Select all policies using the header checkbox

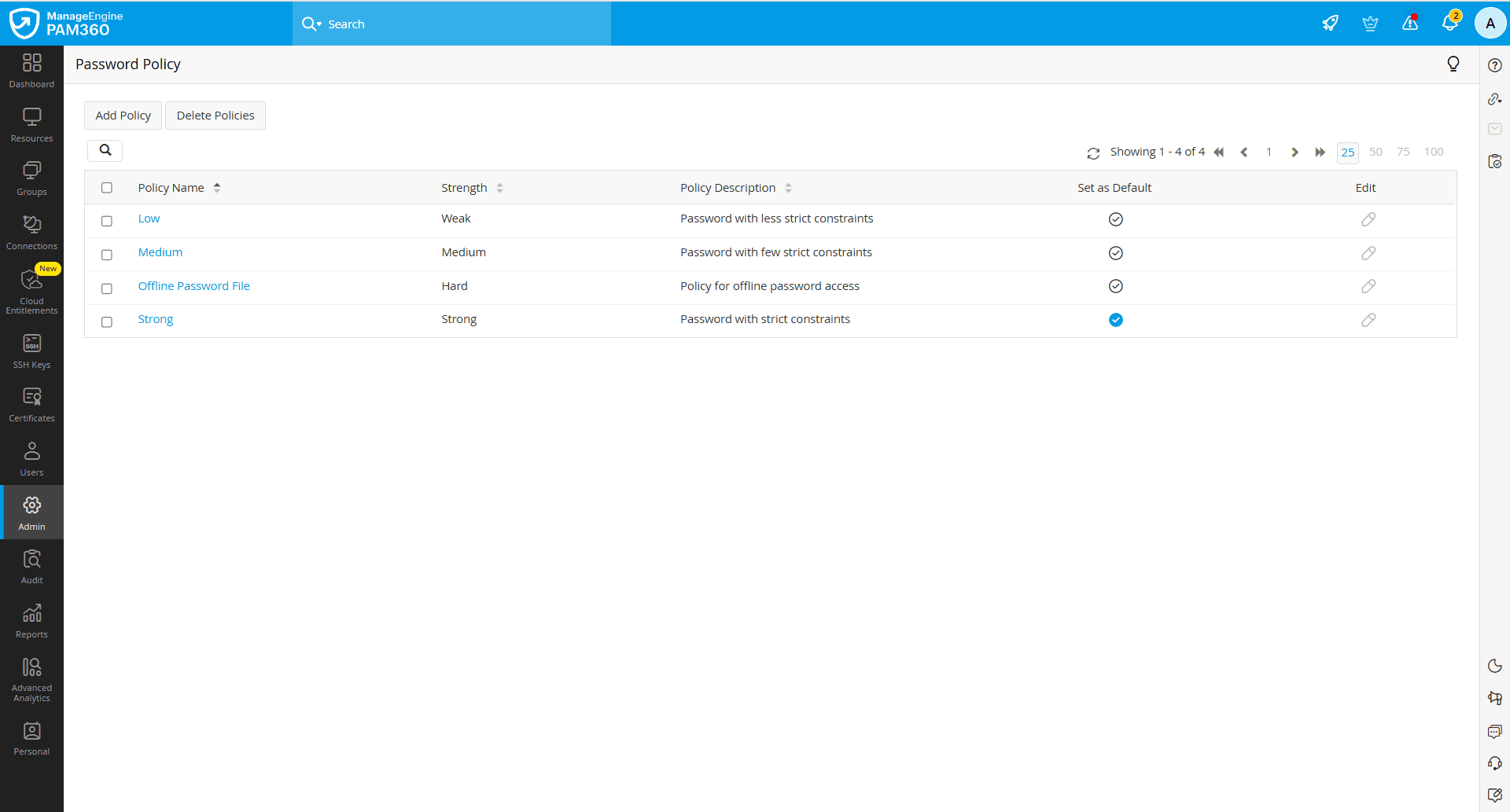(107, 187)
